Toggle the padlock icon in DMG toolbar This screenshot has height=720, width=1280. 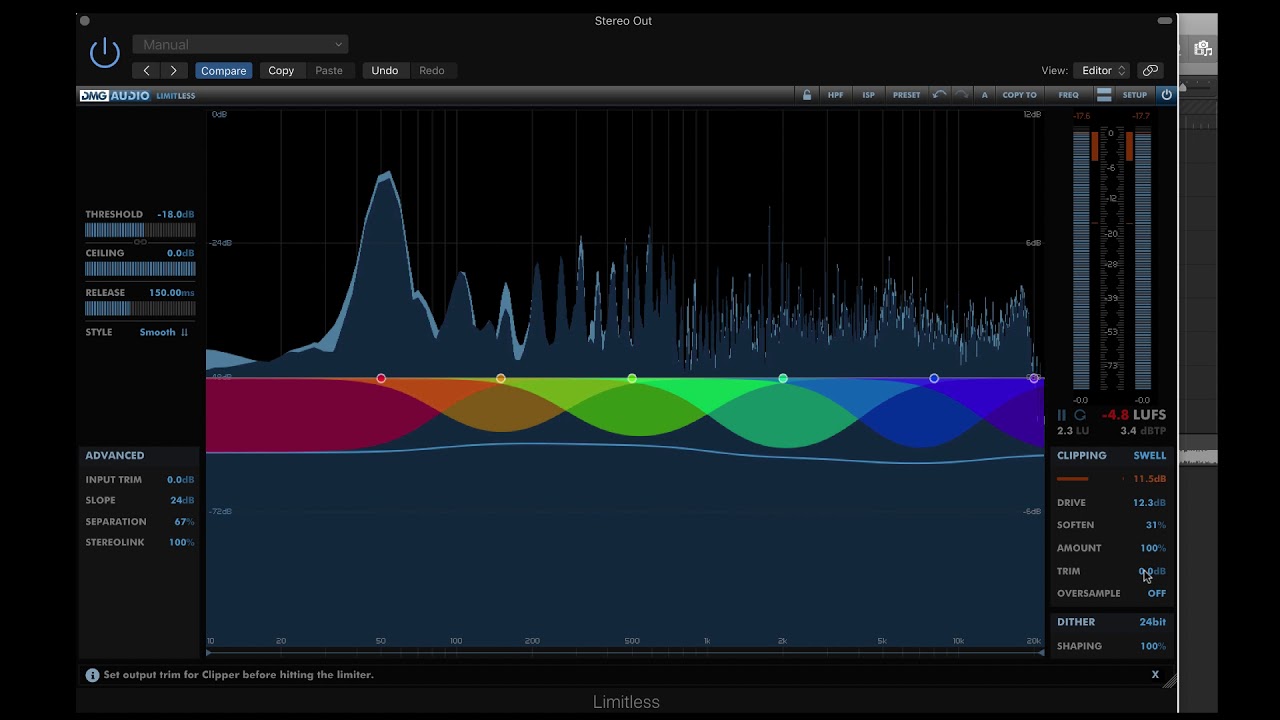[x=807, y=95]
